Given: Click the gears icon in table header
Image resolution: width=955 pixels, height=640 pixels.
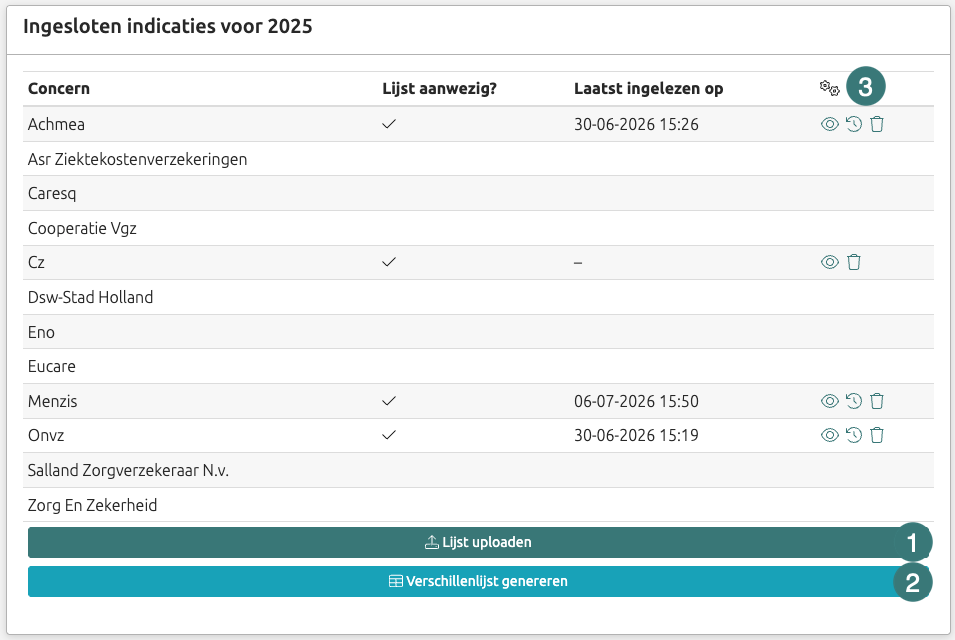Looking at the screenshot, I should (x=830, y=88).
